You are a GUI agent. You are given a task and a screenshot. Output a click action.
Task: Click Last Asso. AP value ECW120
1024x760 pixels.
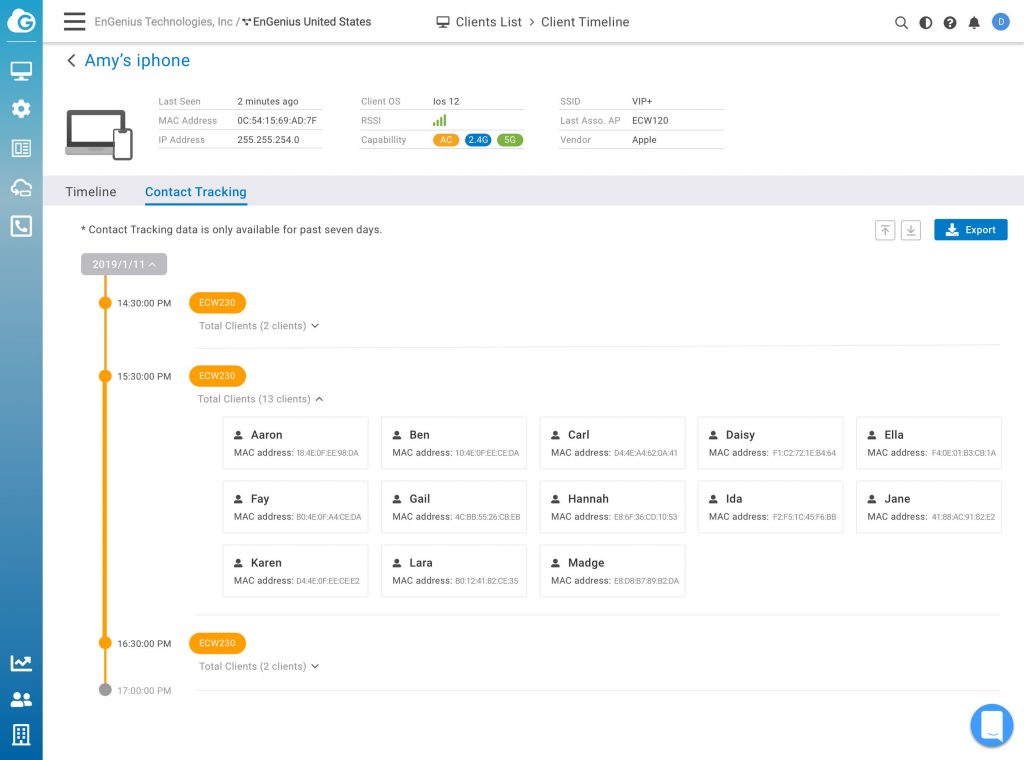650,121
